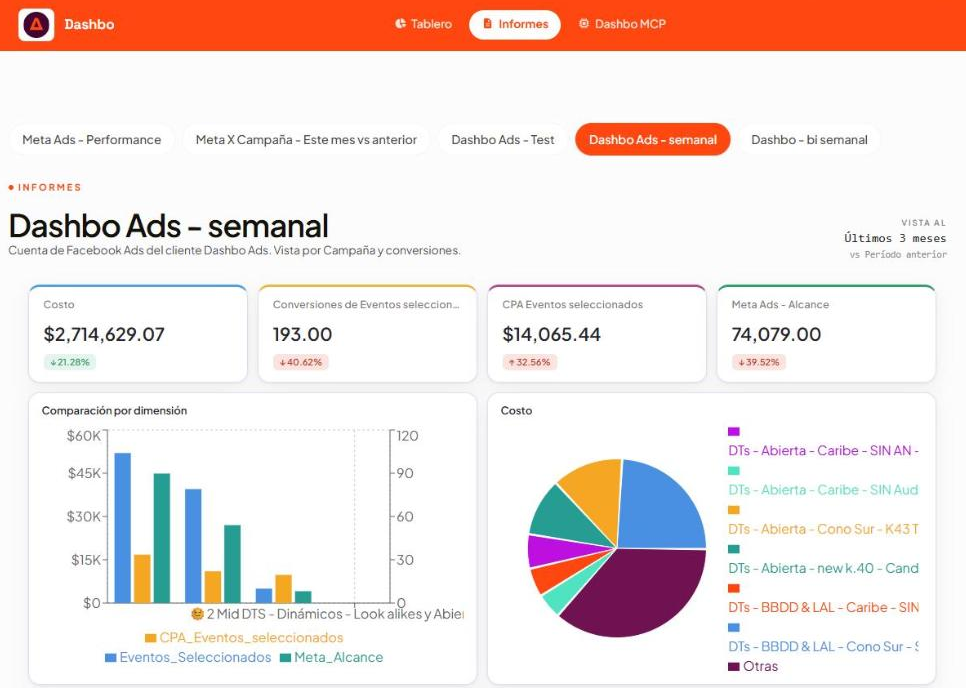The width and height of the screenshot is (966, 688).
Task: Open the Últimos 3 meses period selector
Action: (895, 238)
